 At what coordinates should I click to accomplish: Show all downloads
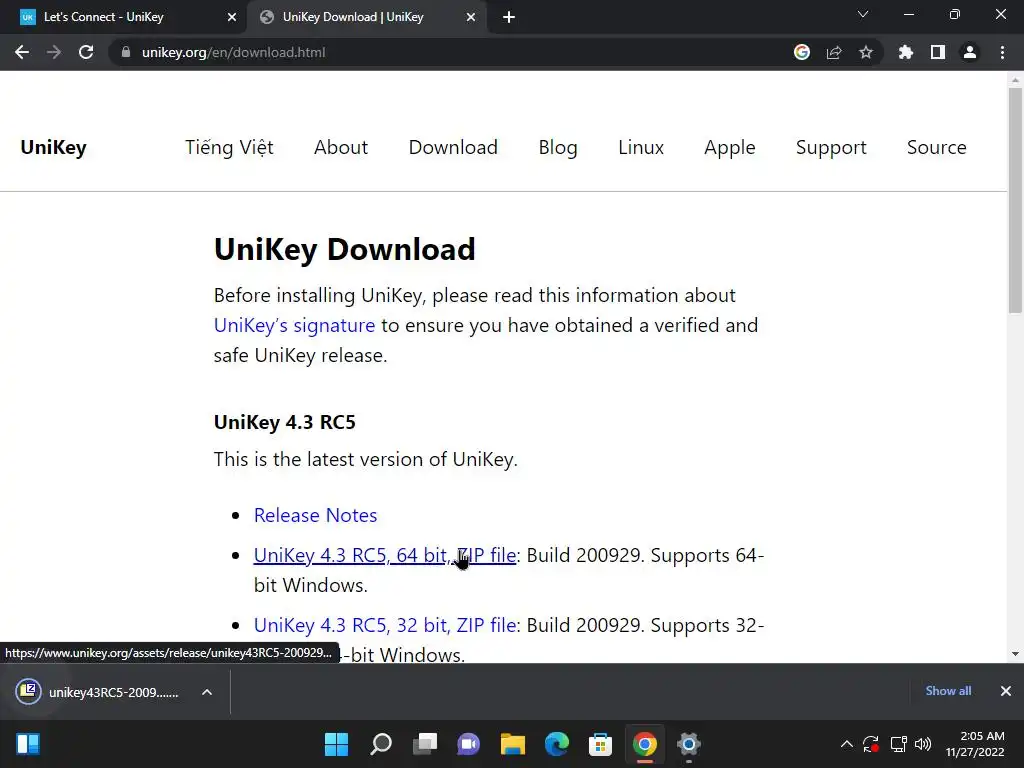pyautogui.click(x=948, y=691)
